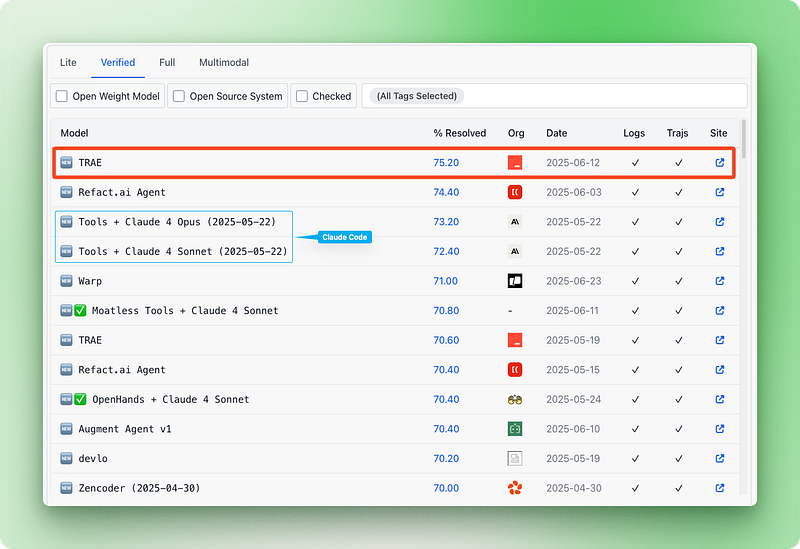Click the Augment Agent org logo

click(x=515, y=429)
